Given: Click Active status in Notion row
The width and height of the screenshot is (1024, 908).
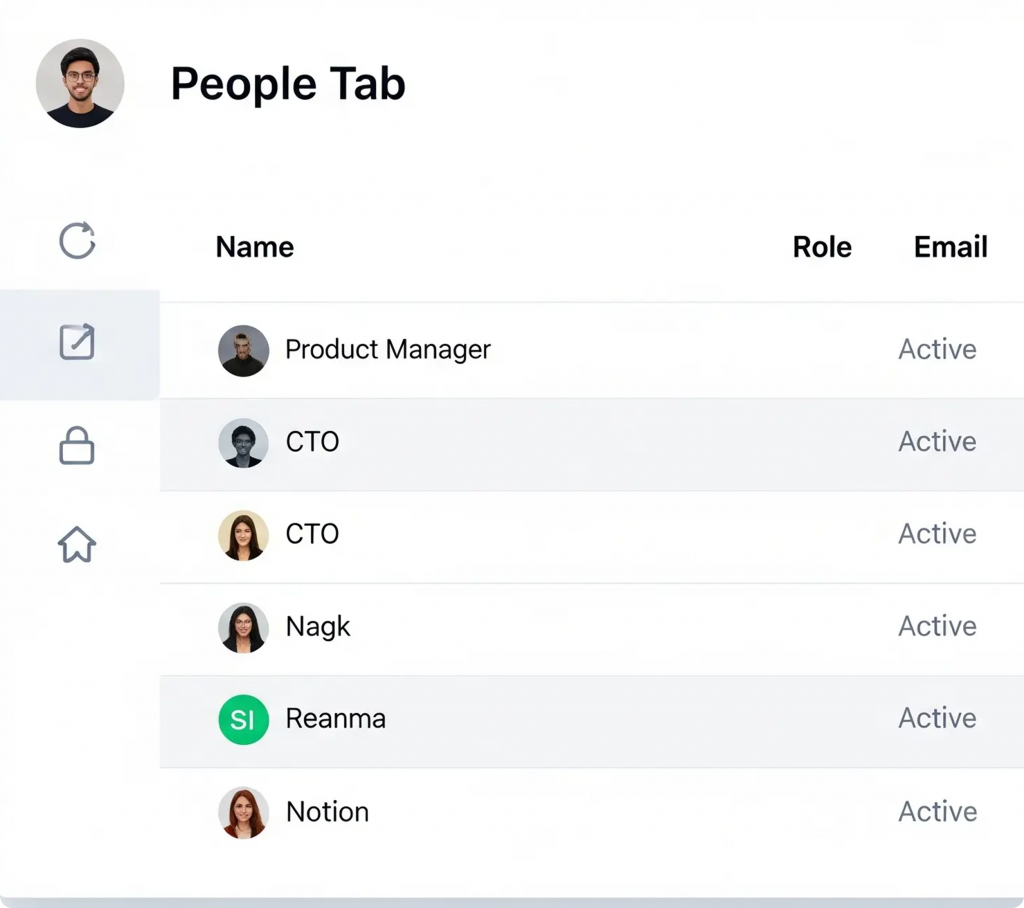Looking at the screenshot, I should point(937,812).
